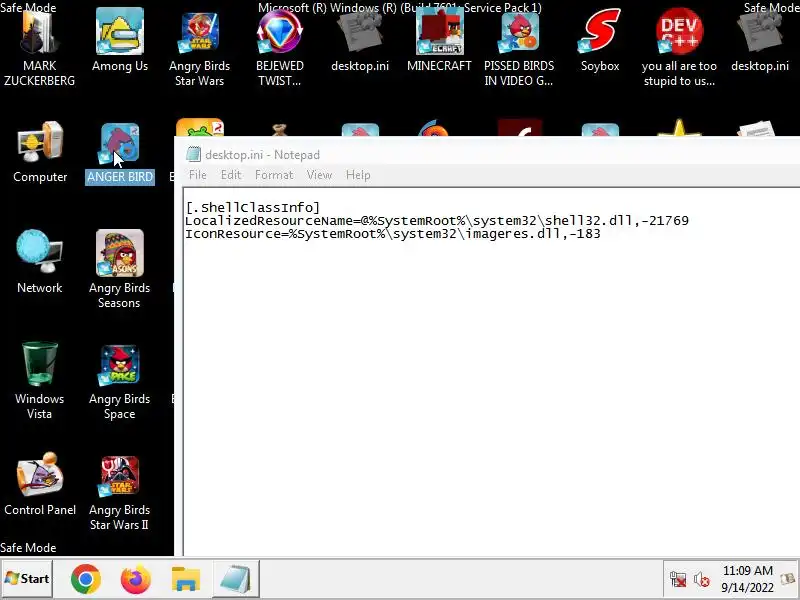This screenshot has height=600, width=800.
Task: Open the File menu in Notepad
Action: click(197, 175)
